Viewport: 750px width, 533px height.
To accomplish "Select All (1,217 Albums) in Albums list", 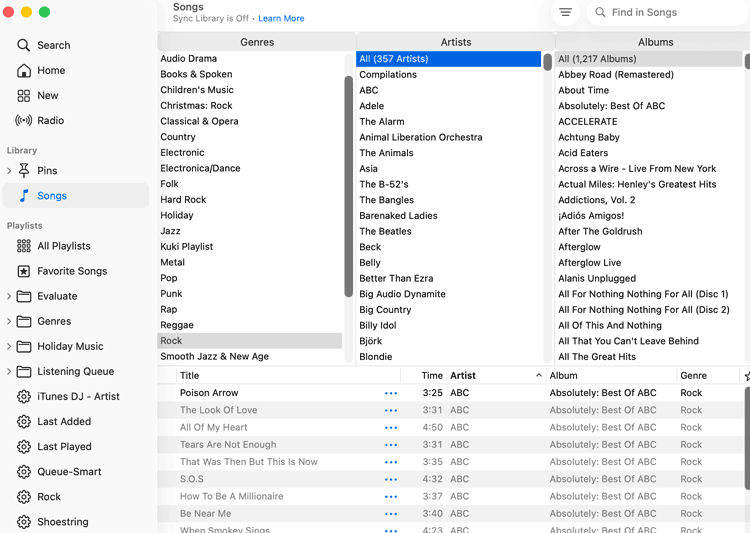I will pos(649,59).
